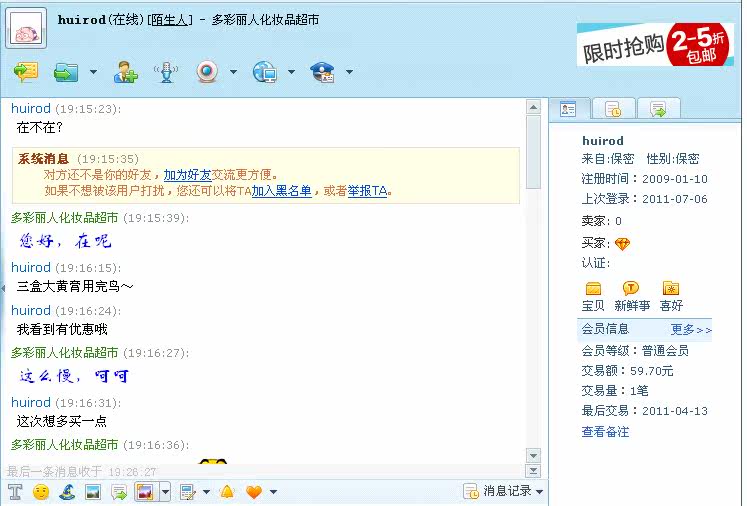Open the remote assistance dropdown arrow
This screenshot has height=506, width=747.
tap(292, 72)
